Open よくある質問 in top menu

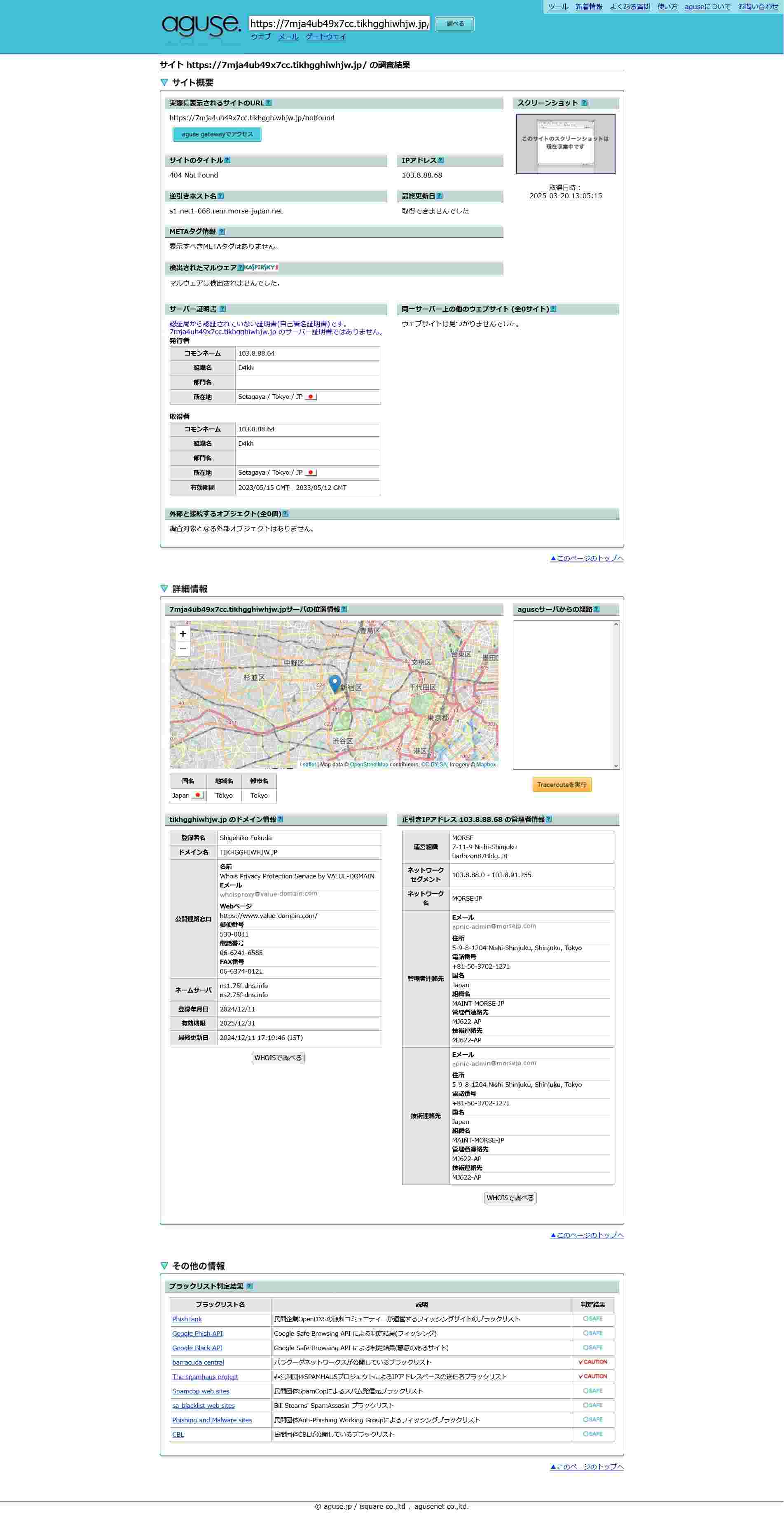click(630, 7)
